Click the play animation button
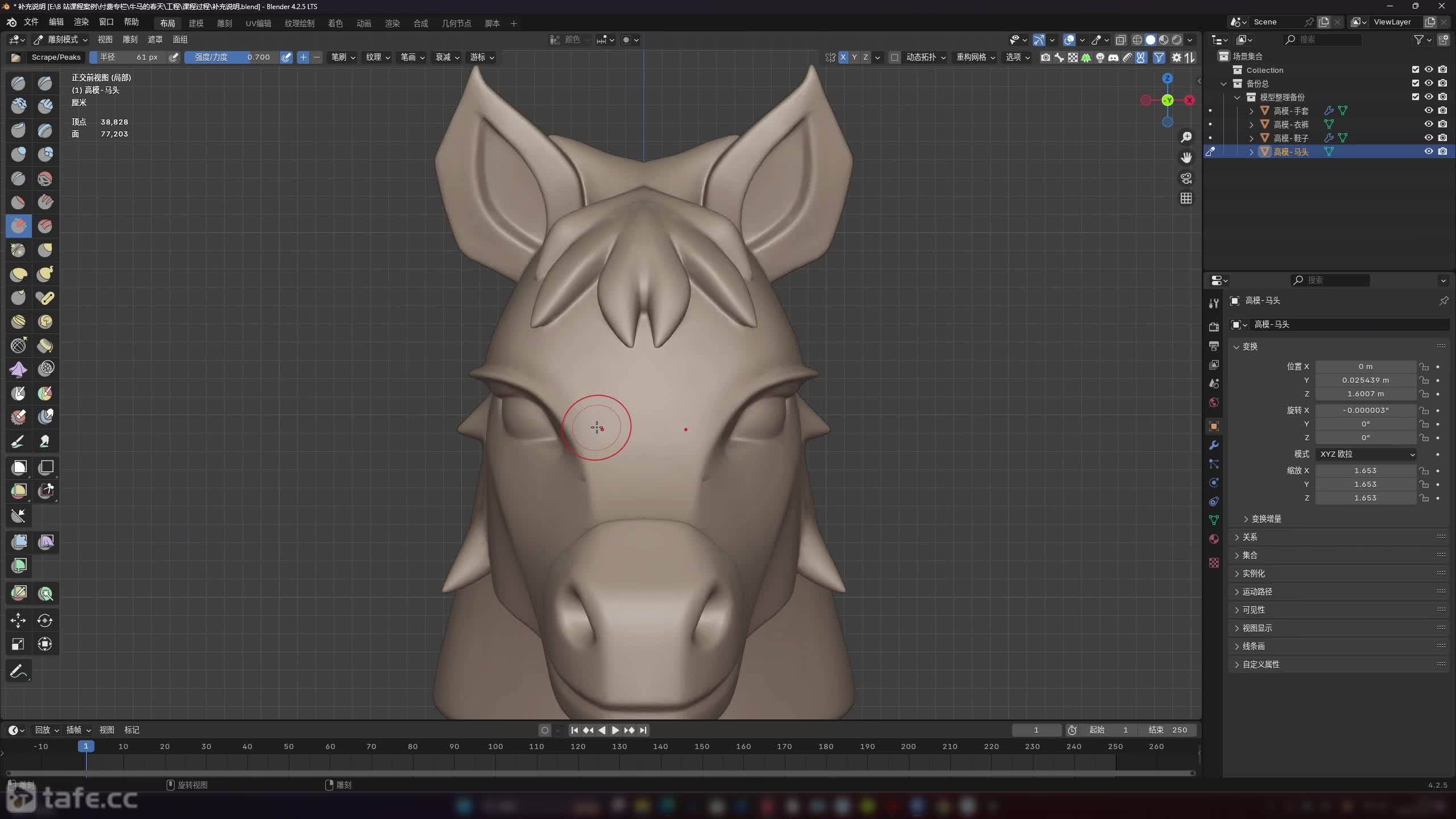Image resolution: width=1456 pixels, height=819 pixels. point(615,730)
